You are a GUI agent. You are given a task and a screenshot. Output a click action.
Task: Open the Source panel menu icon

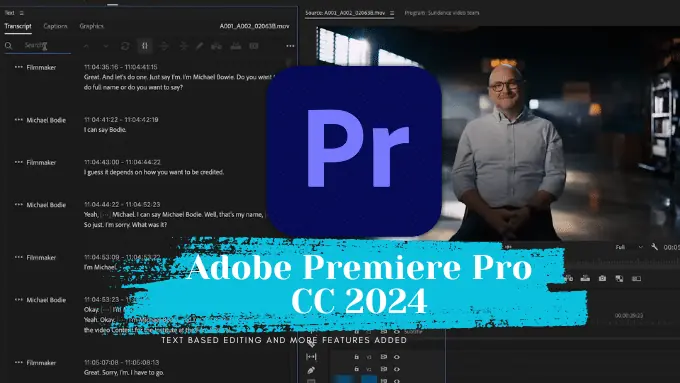point(392,13)
